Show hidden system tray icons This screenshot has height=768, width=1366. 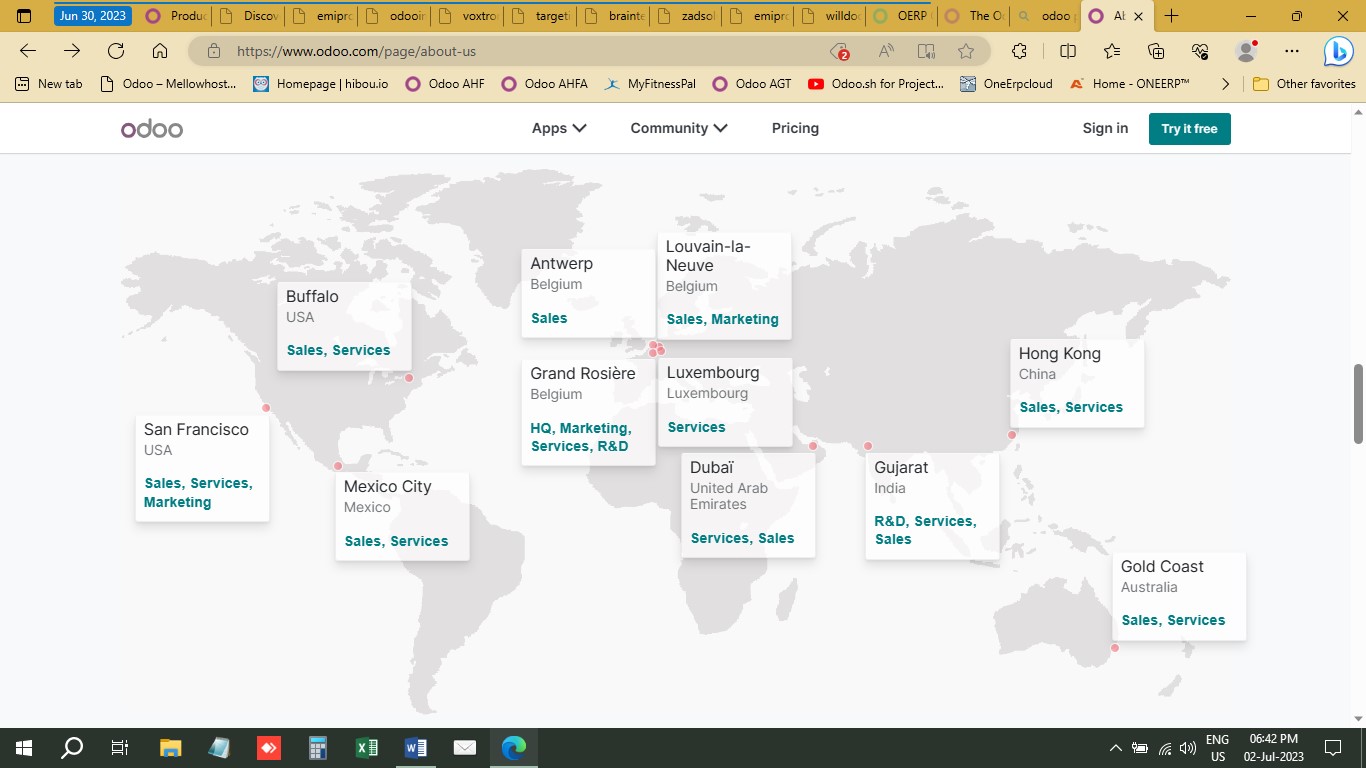click(1116, 747)
